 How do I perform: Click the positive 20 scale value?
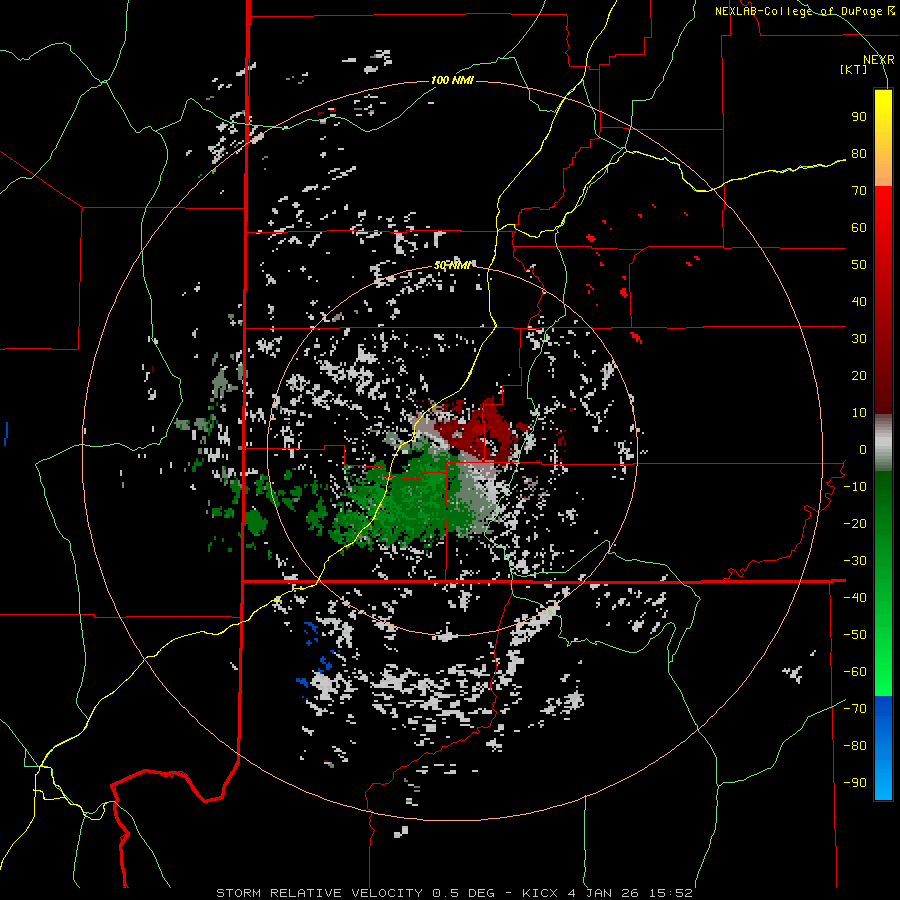click(859, 375)
